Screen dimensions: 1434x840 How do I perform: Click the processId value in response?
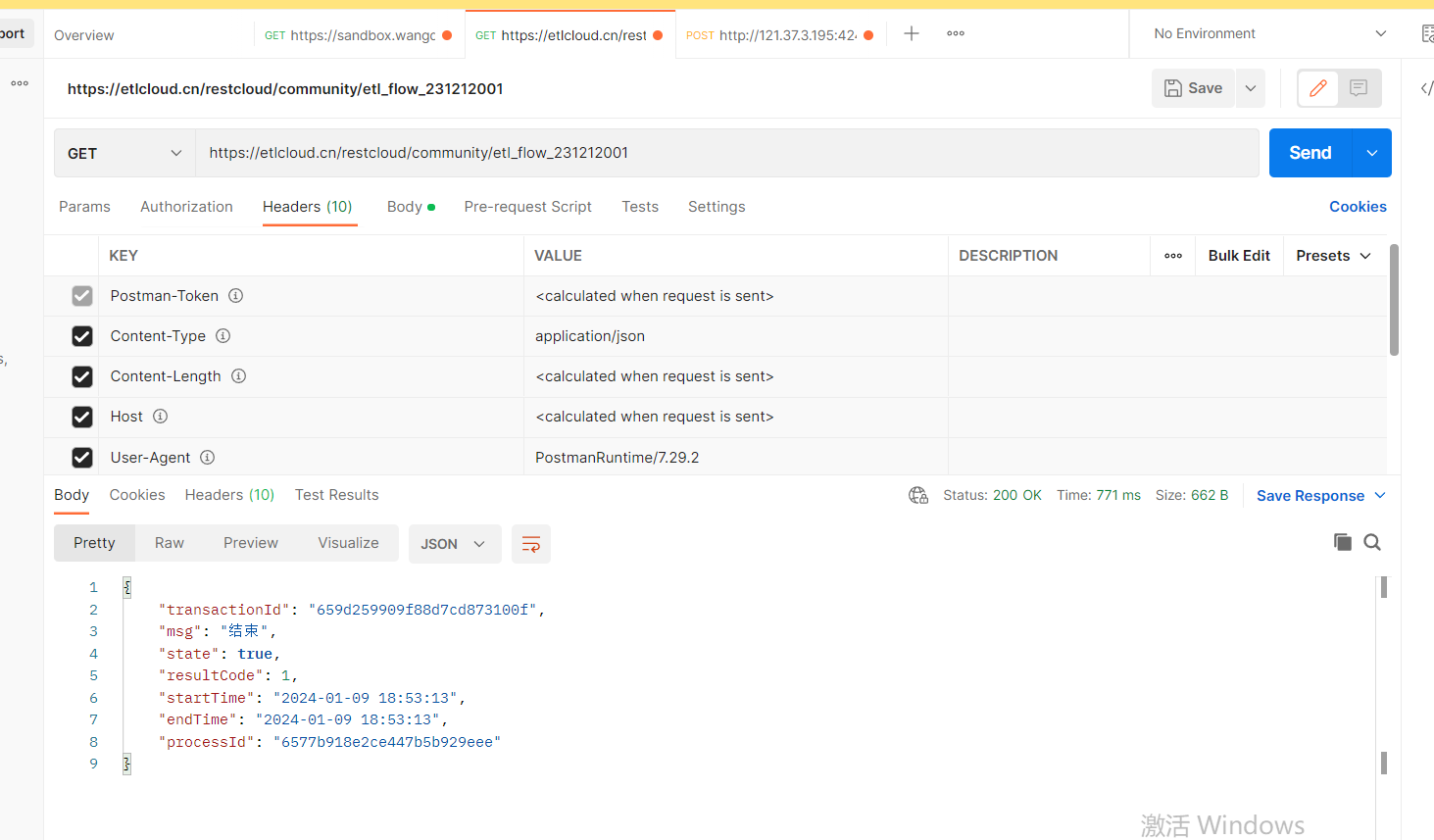tap(387, 742)
